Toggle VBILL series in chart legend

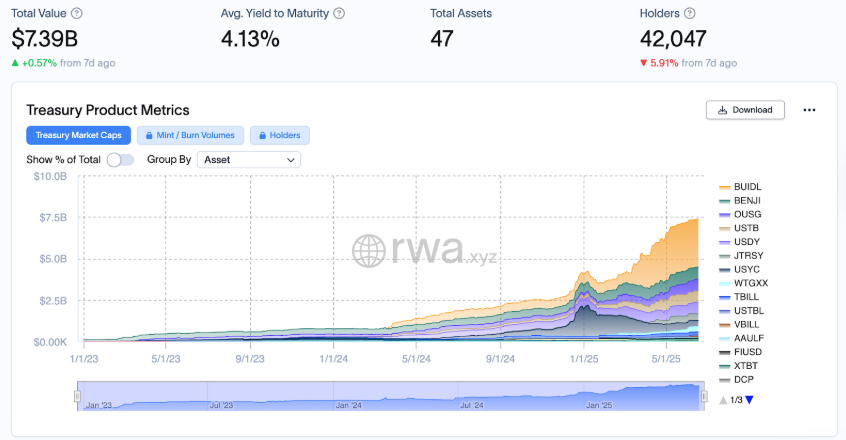739,325
